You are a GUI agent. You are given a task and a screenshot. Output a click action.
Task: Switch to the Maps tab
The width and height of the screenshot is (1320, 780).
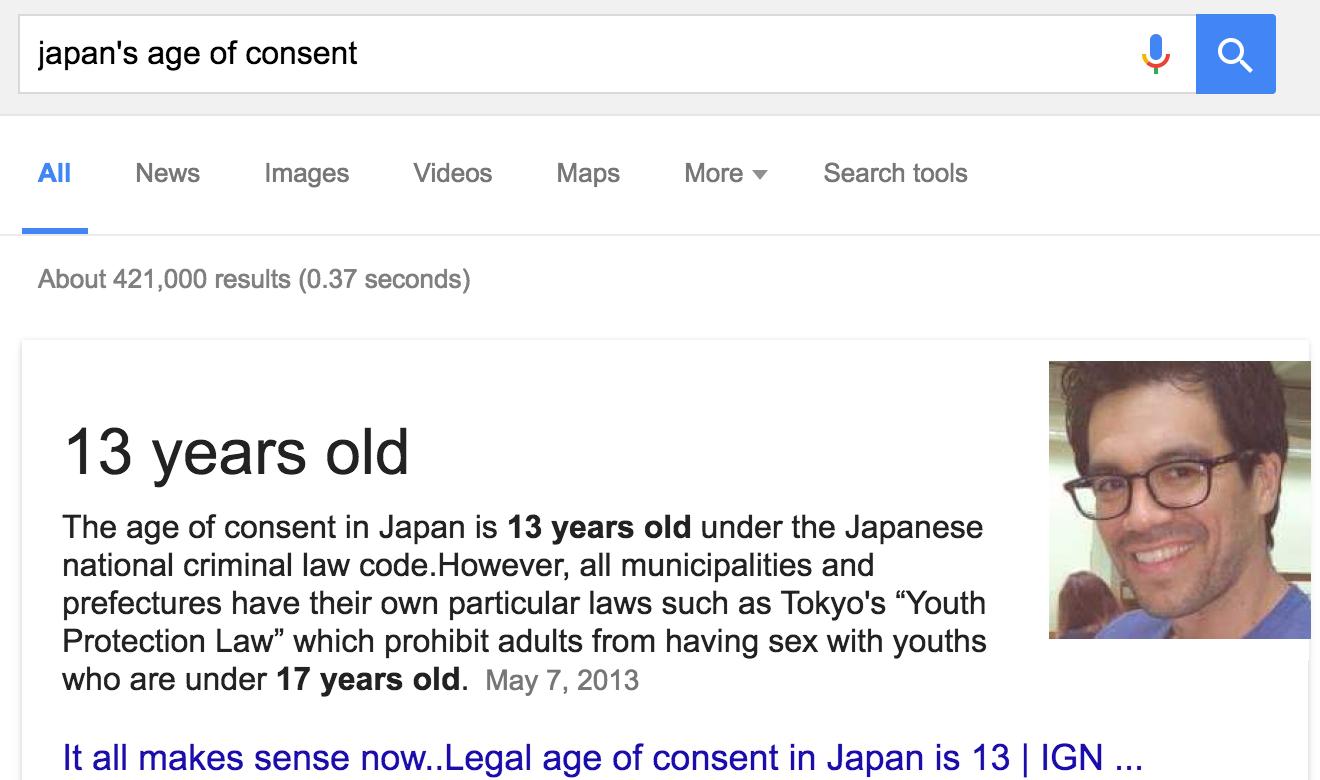coord(588,173)
